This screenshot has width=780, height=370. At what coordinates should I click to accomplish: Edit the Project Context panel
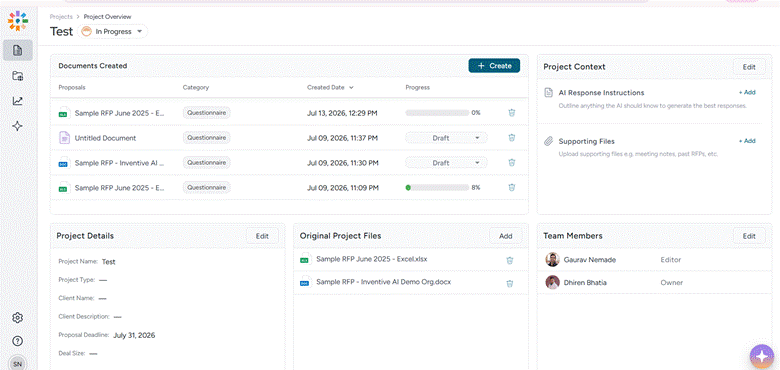[x=749, y=67]
